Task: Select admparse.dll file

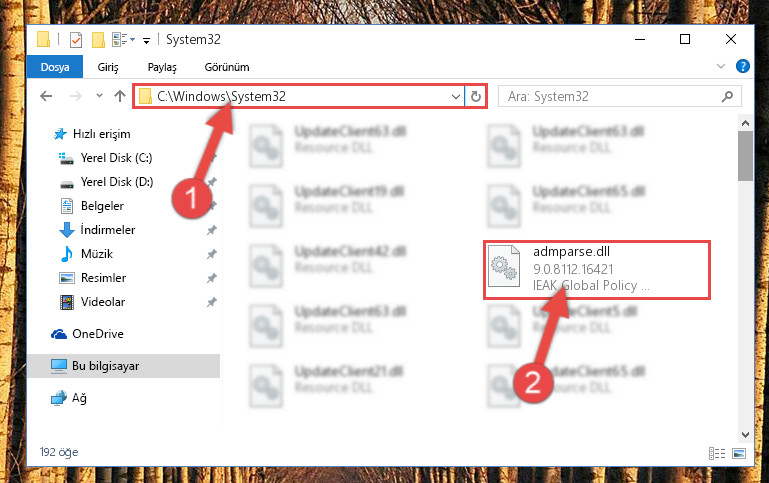Action: pyautogui.click(x=596, y=269)
